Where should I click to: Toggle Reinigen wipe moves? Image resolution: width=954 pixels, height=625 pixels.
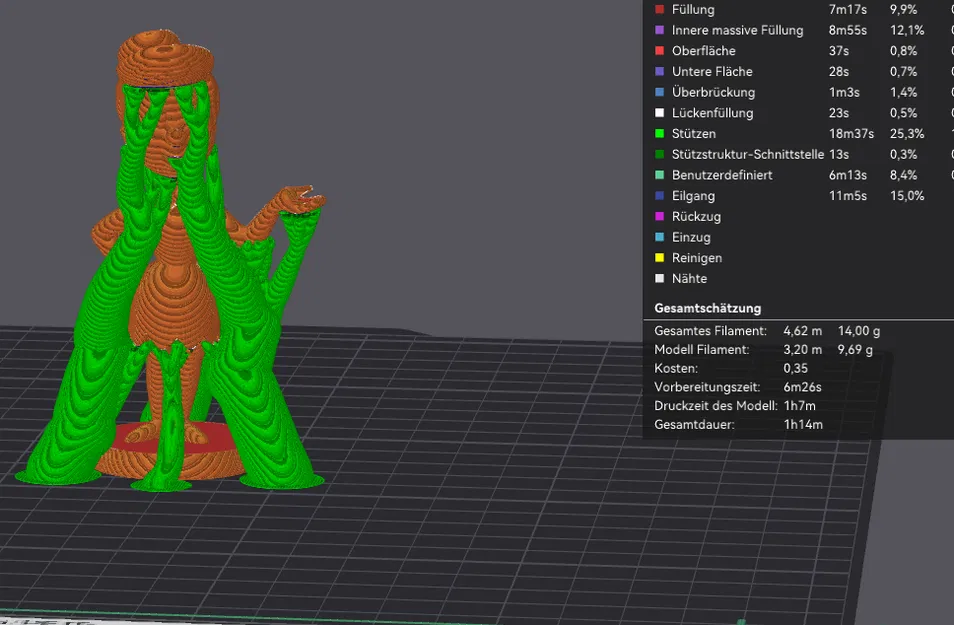pos(695,258)
